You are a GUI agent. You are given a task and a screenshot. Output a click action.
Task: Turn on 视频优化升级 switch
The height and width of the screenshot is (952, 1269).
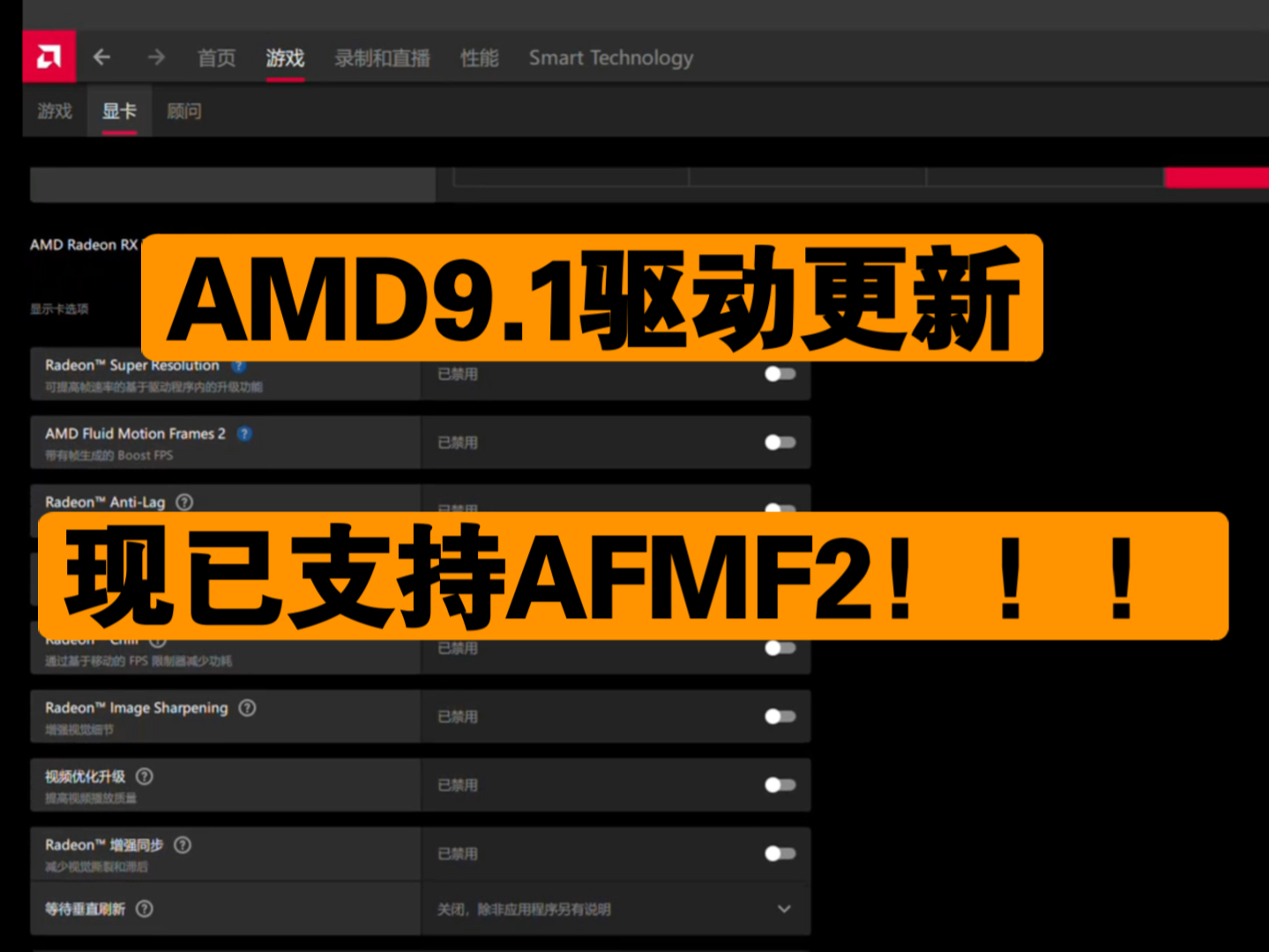pyautogui.click(x=780, y=785)
